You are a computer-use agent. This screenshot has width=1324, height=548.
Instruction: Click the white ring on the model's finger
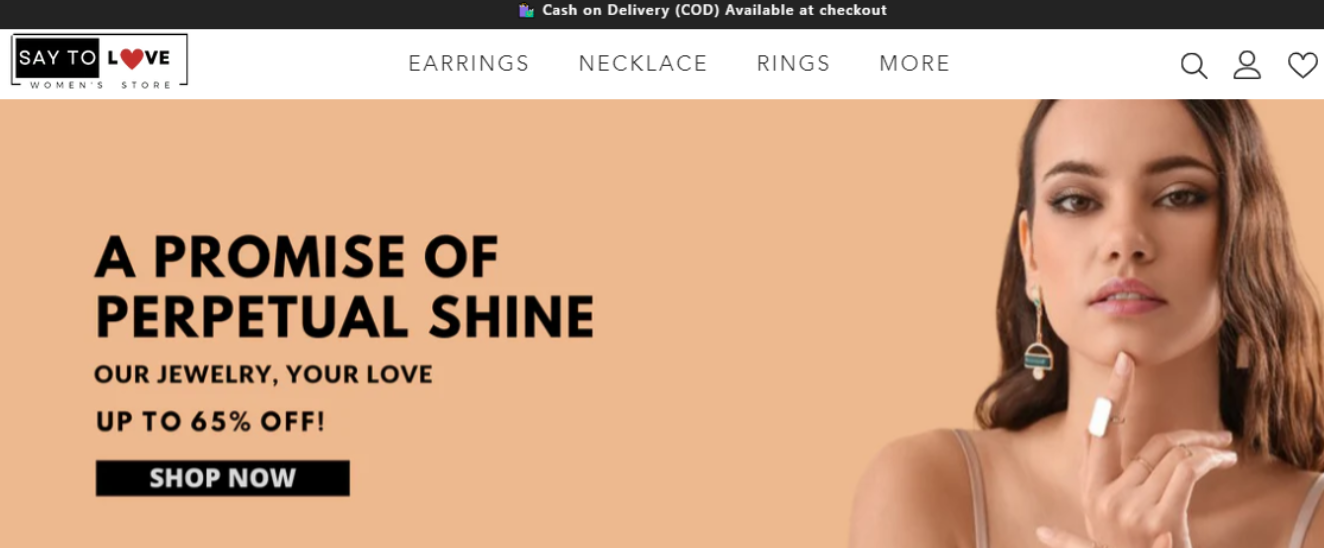click(x=1100, y=416)
